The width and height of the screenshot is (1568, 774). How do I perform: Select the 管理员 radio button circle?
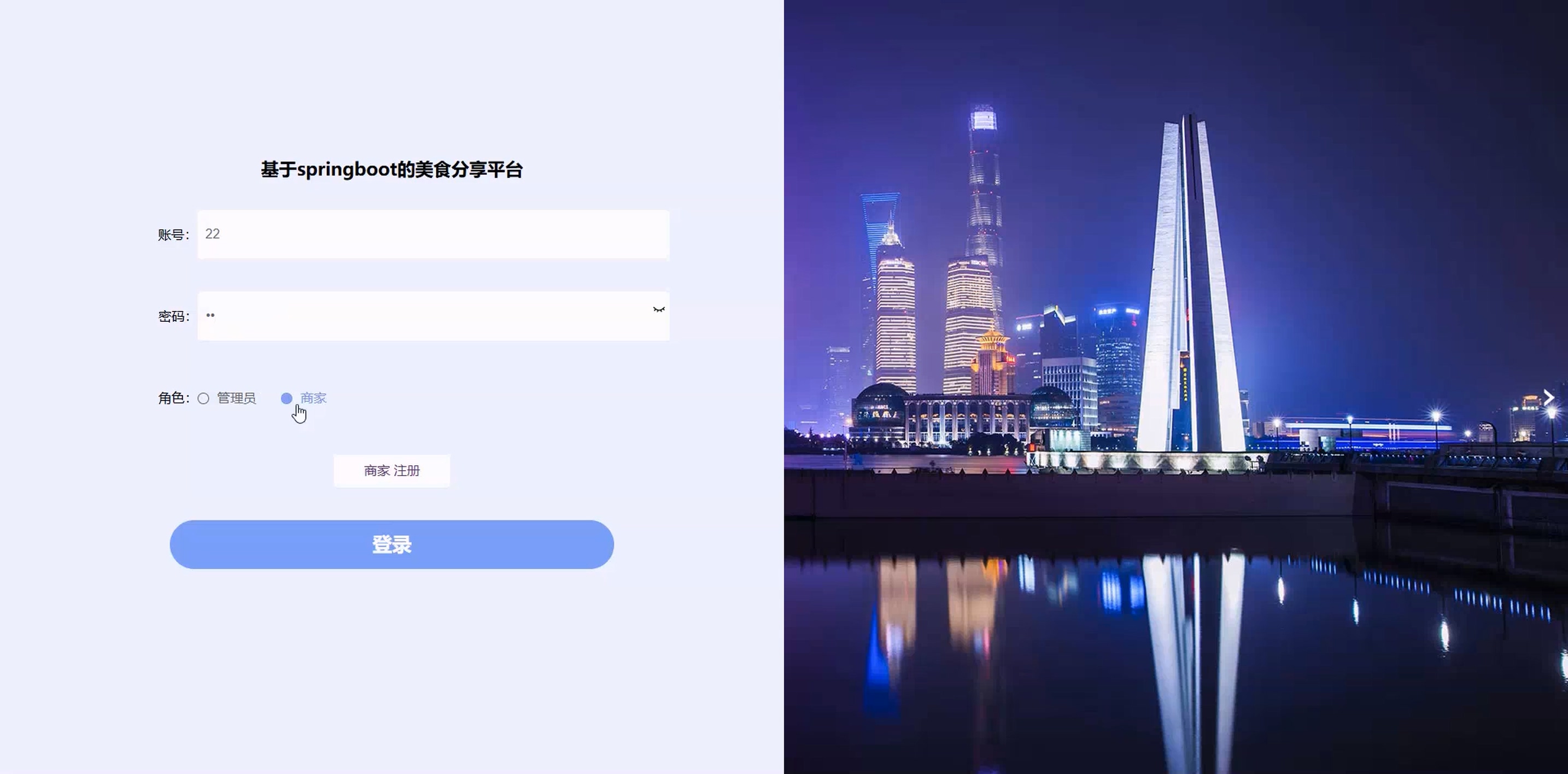point(203,398)
